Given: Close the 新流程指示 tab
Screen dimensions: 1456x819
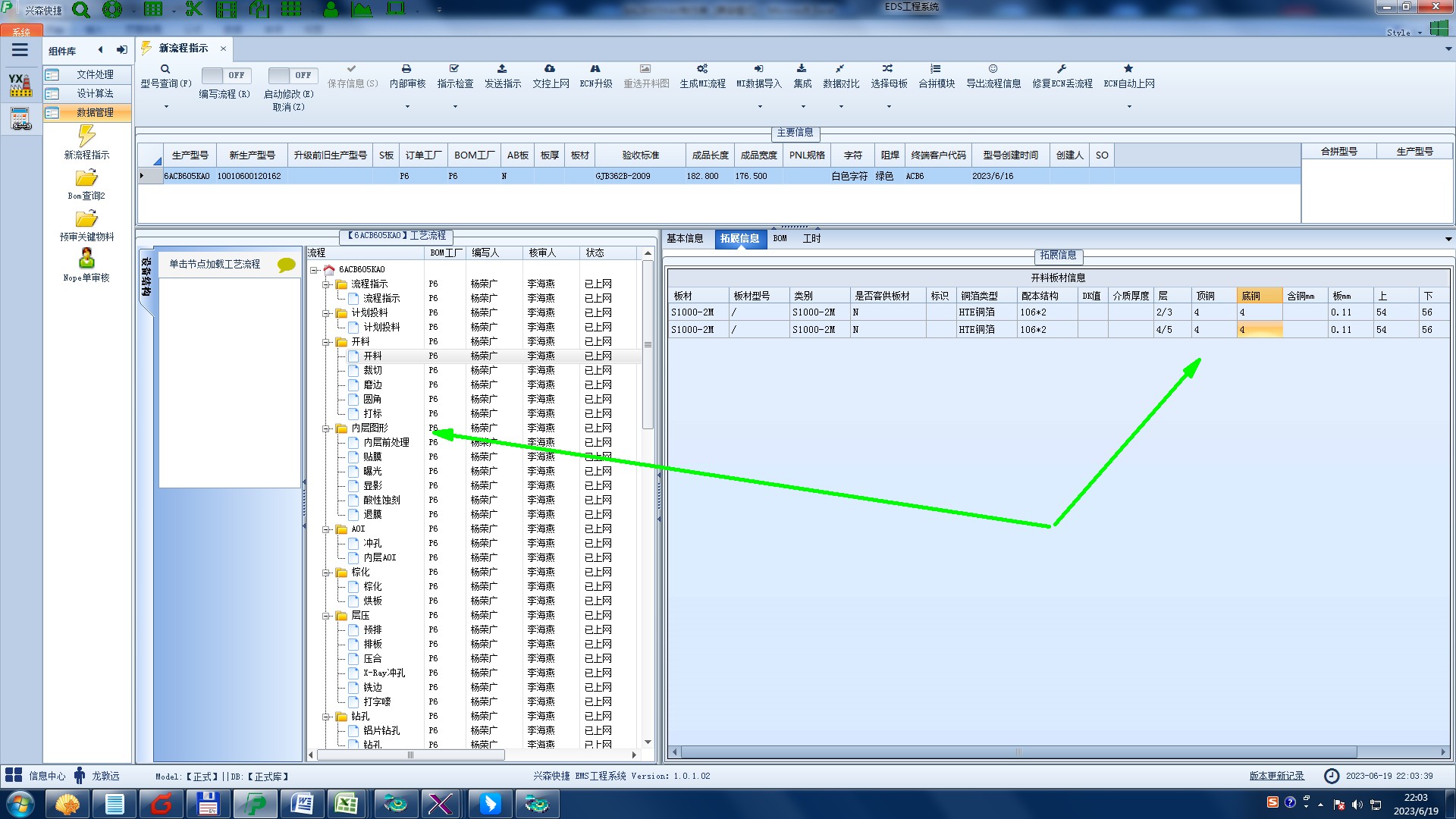Looking at the screenshot, I should pyautogui.click(x=223, y=49).
